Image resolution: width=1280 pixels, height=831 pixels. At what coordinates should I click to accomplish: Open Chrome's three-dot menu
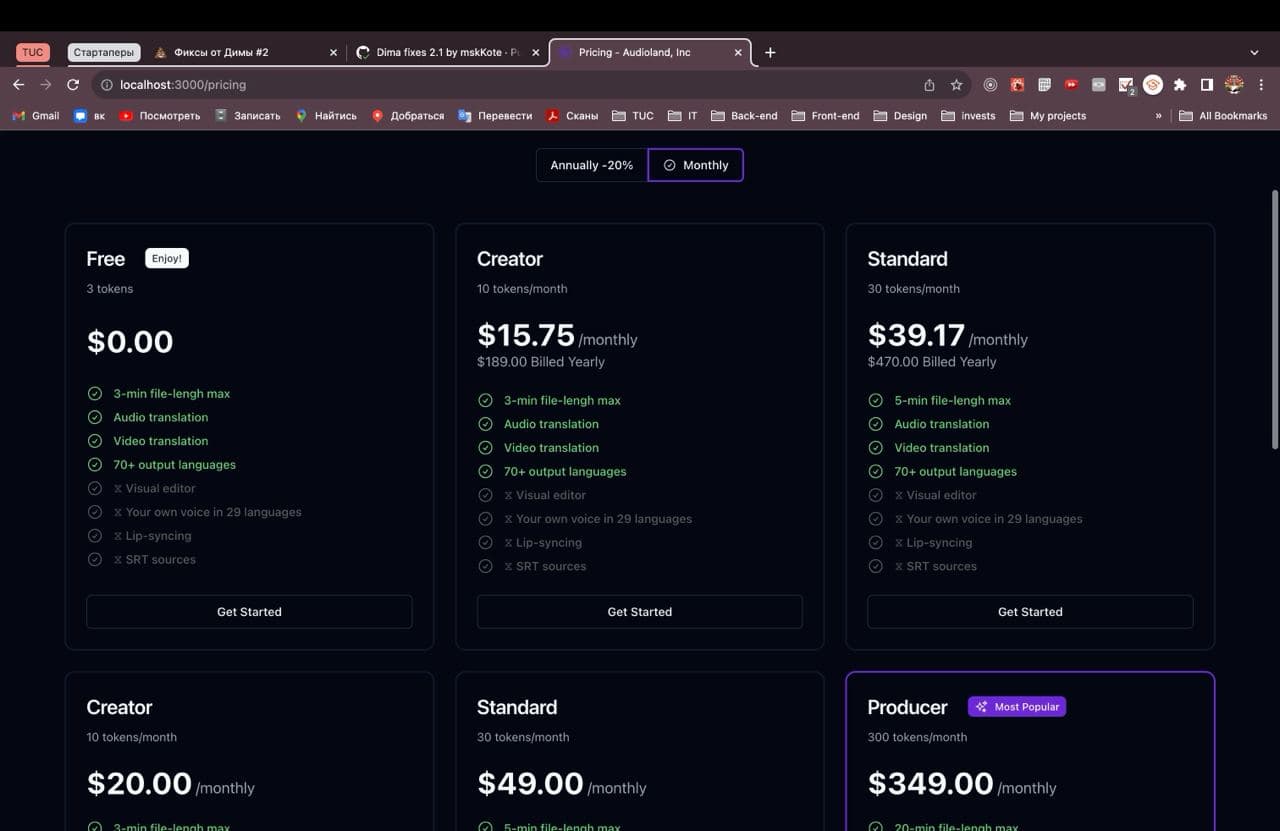pyautogui.click(x=1261, y=85)
